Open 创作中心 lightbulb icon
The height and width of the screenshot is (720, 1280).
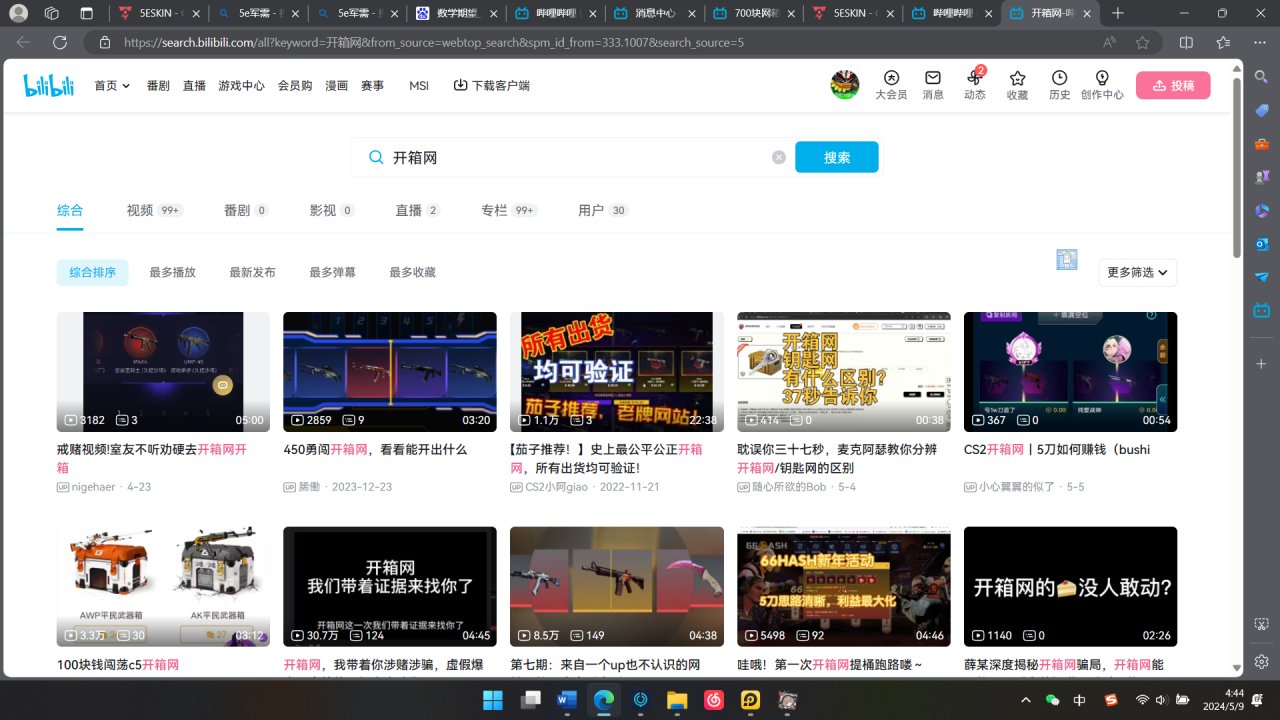click(x=1102, y=85)
